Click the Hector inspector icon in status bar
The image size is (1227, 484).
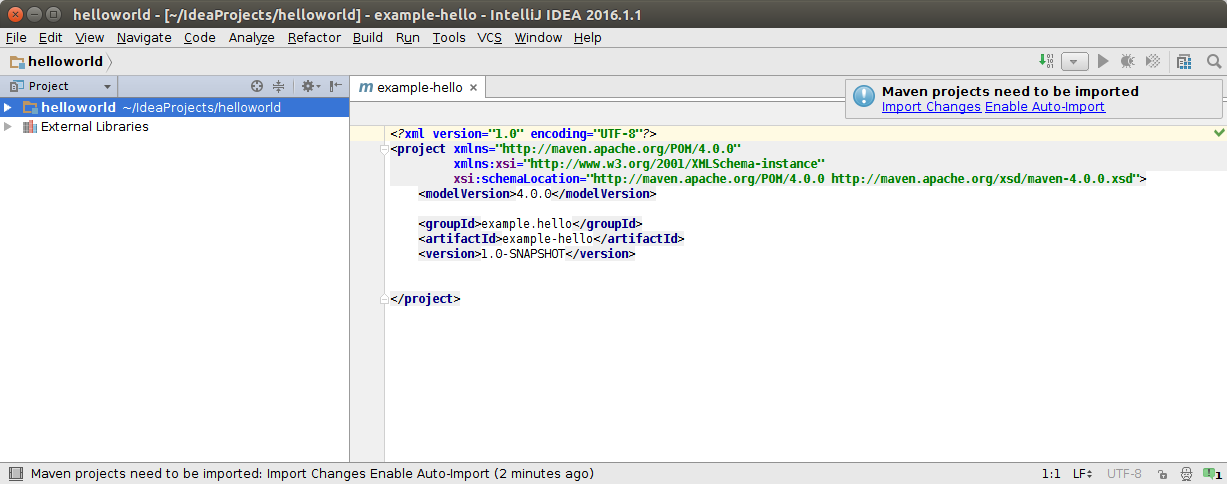click(1187, 473)
